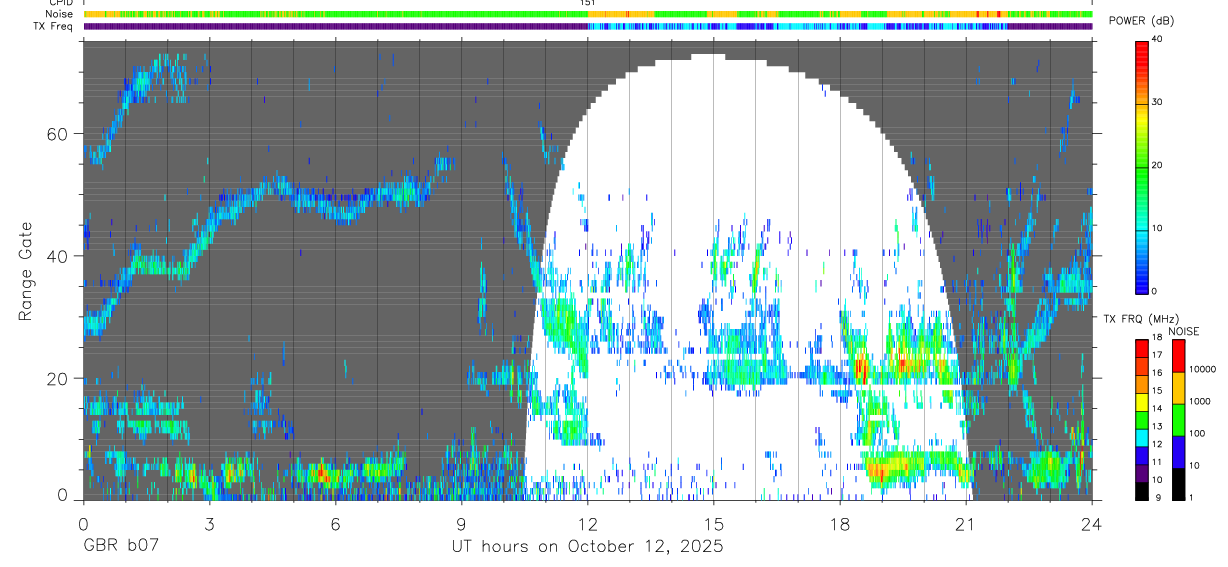Click the 1 label on NOISE legend
This screenshot has height=567, width=1228.
[1190, 497]
